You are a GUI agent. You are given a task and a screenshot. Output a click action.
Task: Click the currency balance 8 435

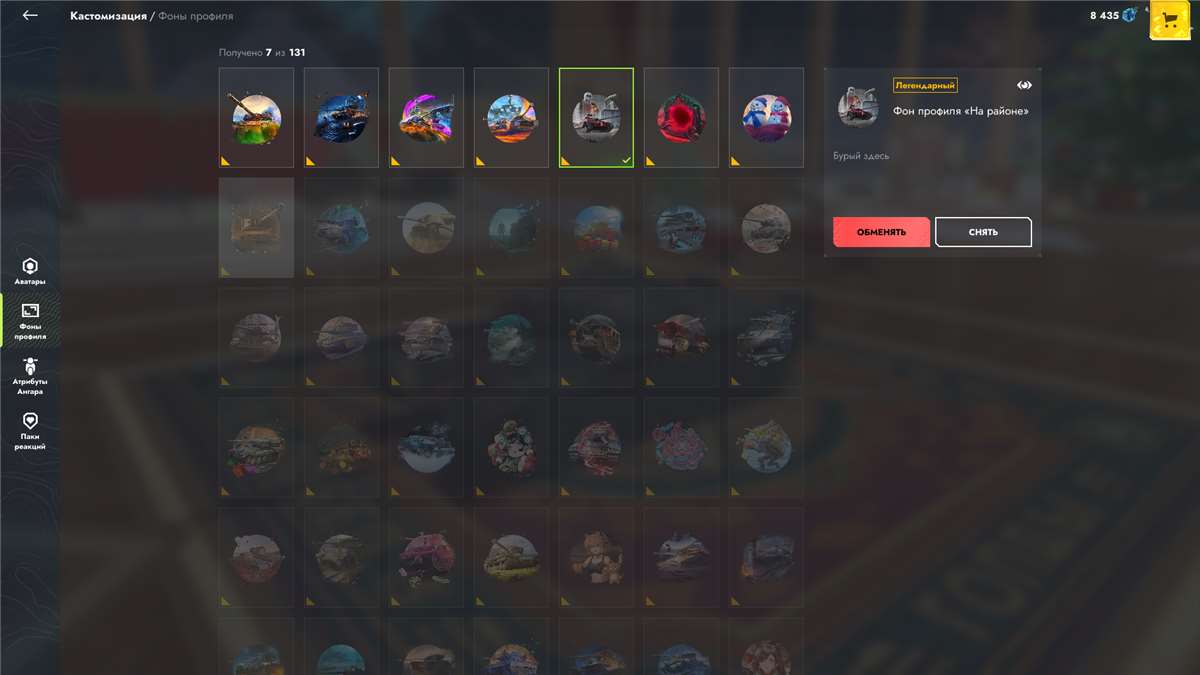point(1105,15)
